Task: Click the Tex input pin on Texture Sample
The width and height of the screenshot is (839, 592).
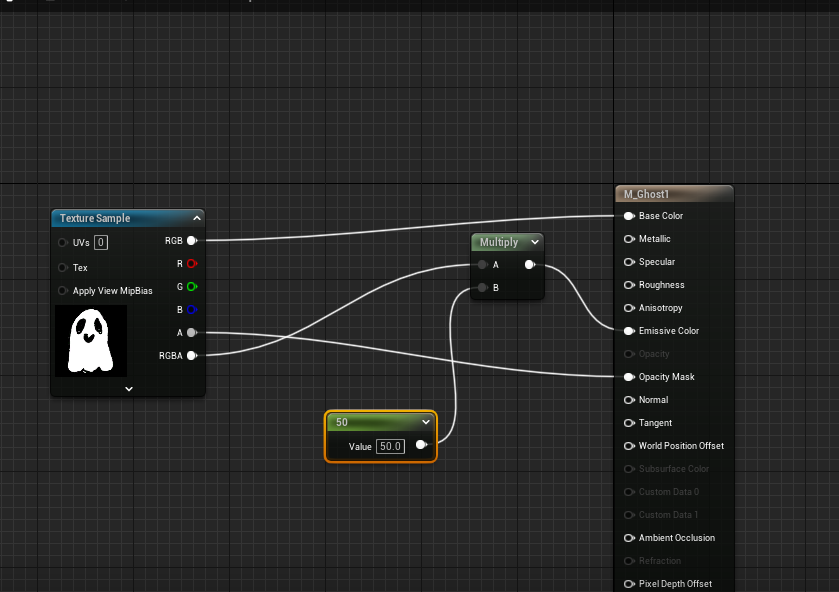Action: click(63, 268)
